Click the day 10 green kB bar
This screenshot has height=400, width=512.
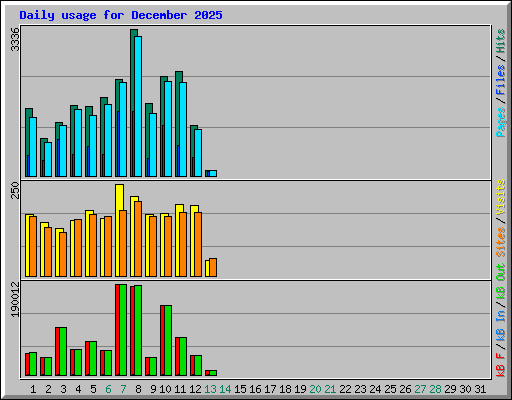168,340
